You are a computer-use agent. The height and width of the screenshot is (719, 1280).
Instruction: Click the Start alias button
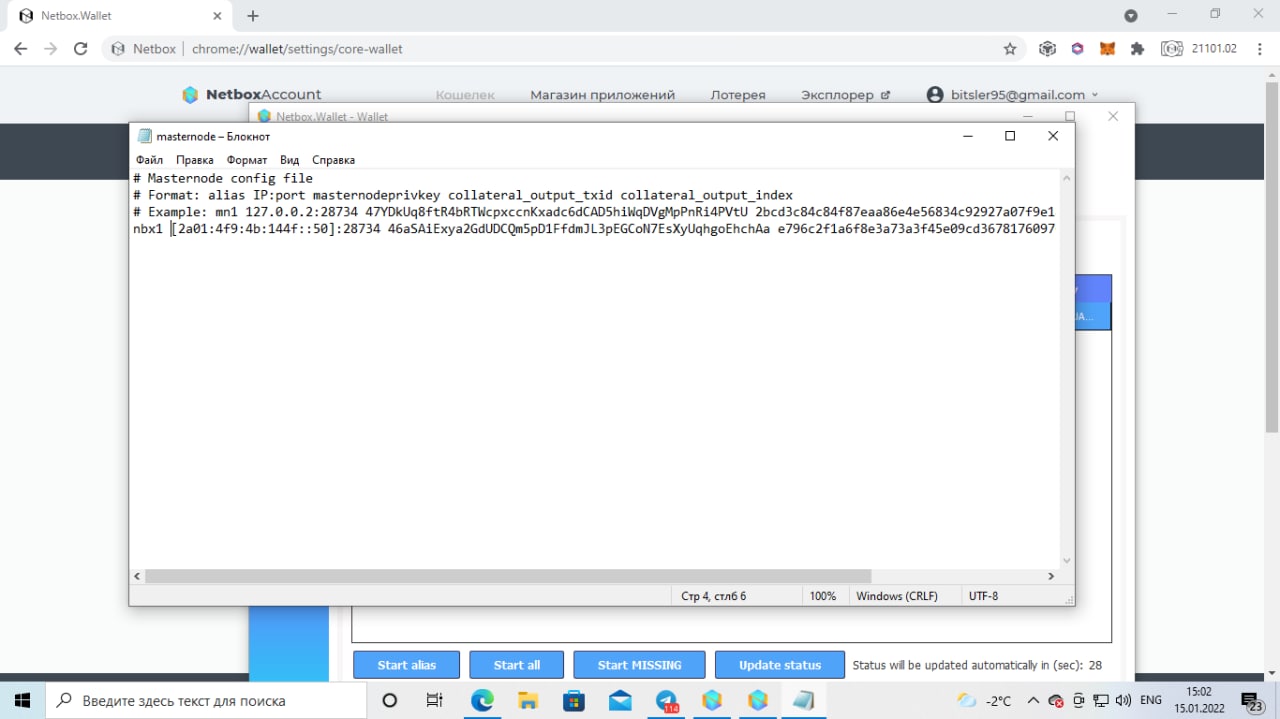click(x=406, y=665)
